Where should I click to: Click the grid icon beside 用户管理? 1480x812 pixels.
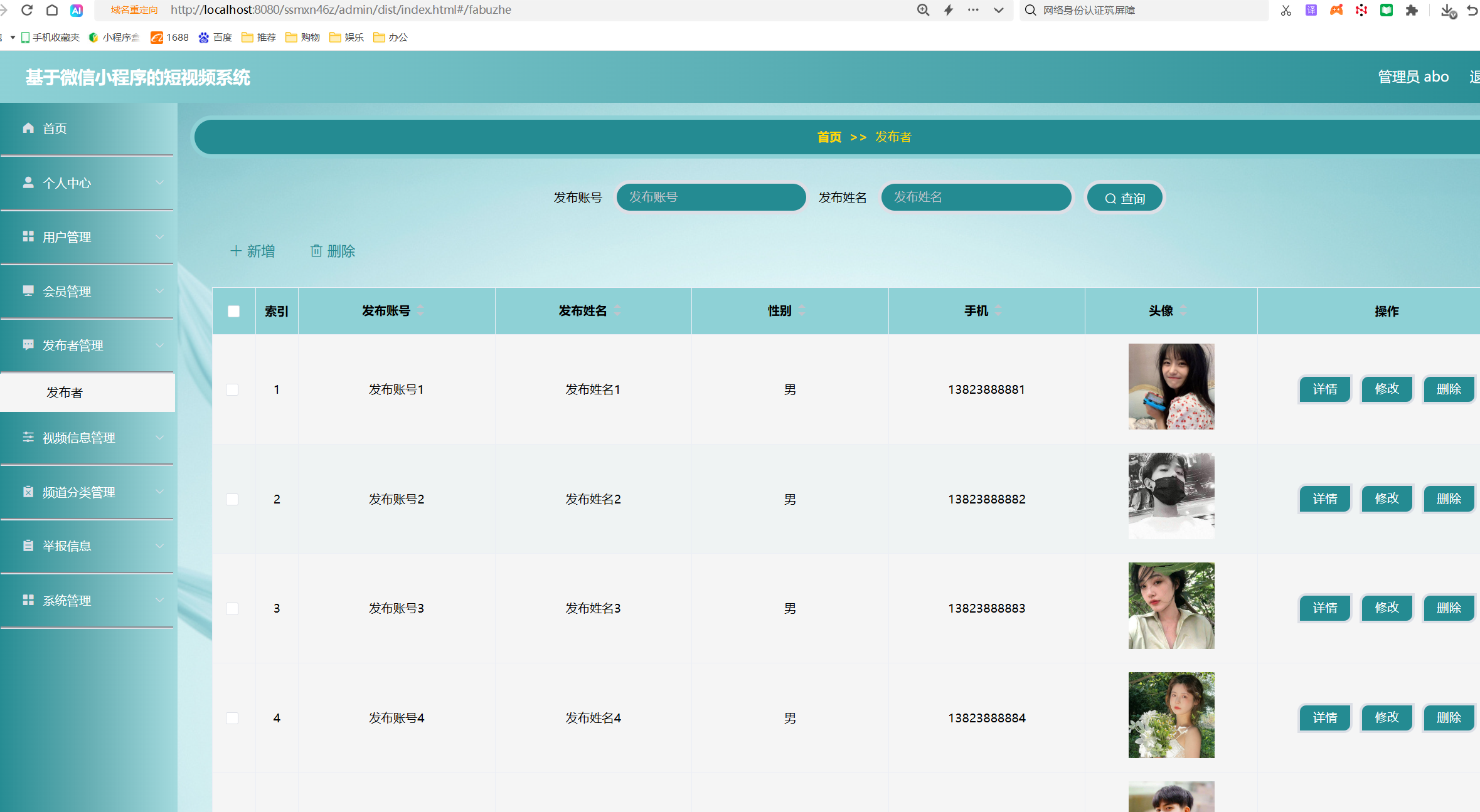(x=28, y=236)
